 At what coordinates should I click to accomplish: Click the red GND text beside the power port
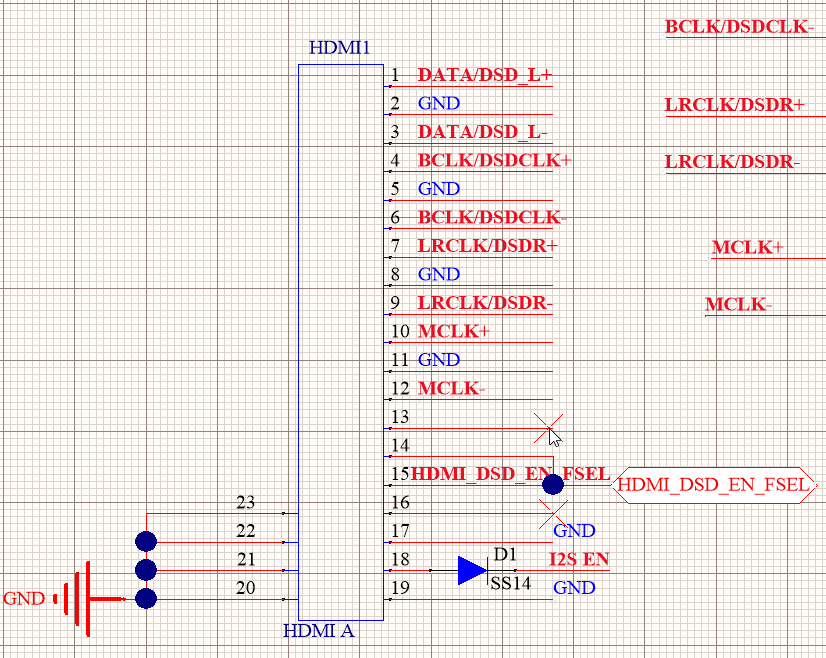point(24,598)
